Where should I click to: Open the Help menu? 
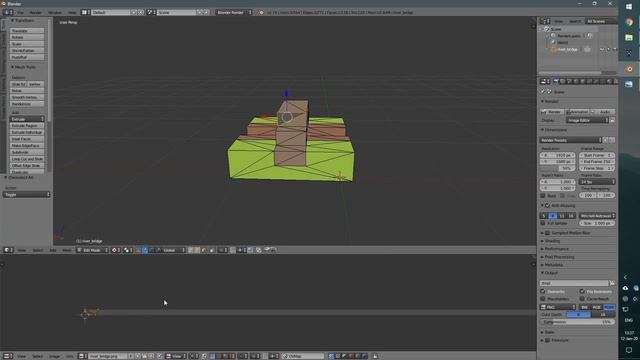72,13
